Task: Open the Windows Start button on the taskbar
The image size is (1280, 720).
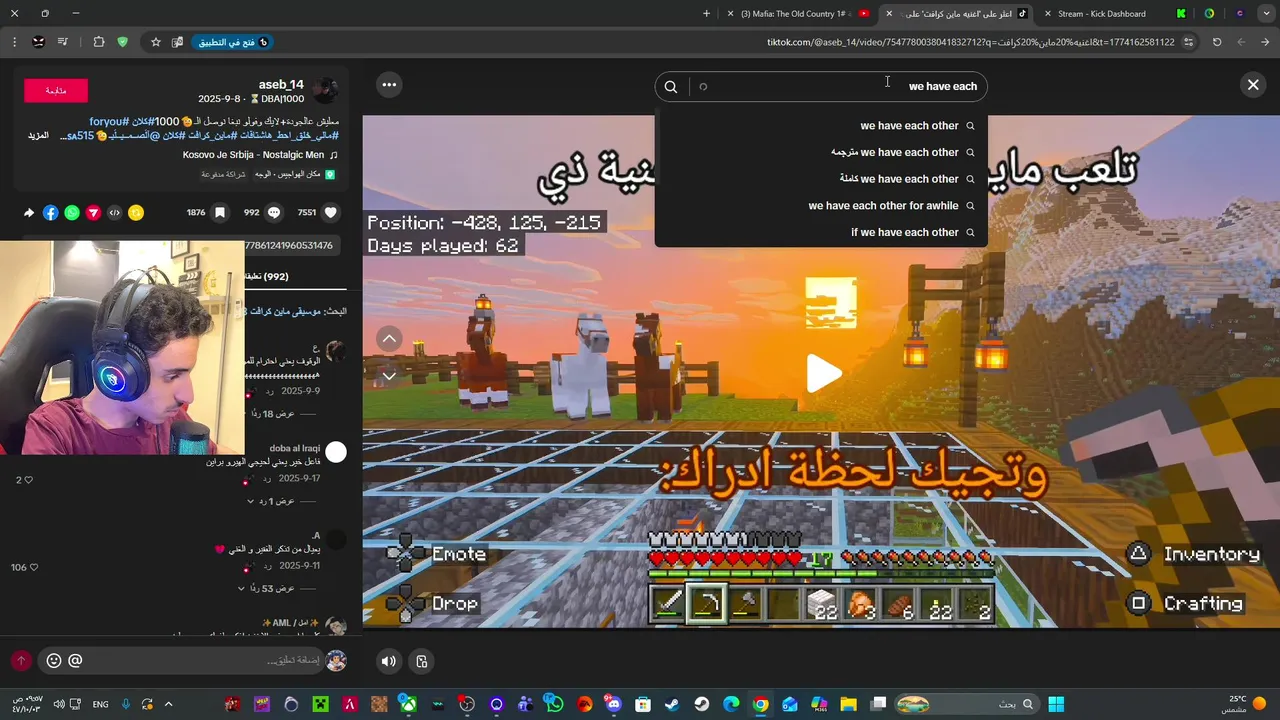Action: 1056,704
